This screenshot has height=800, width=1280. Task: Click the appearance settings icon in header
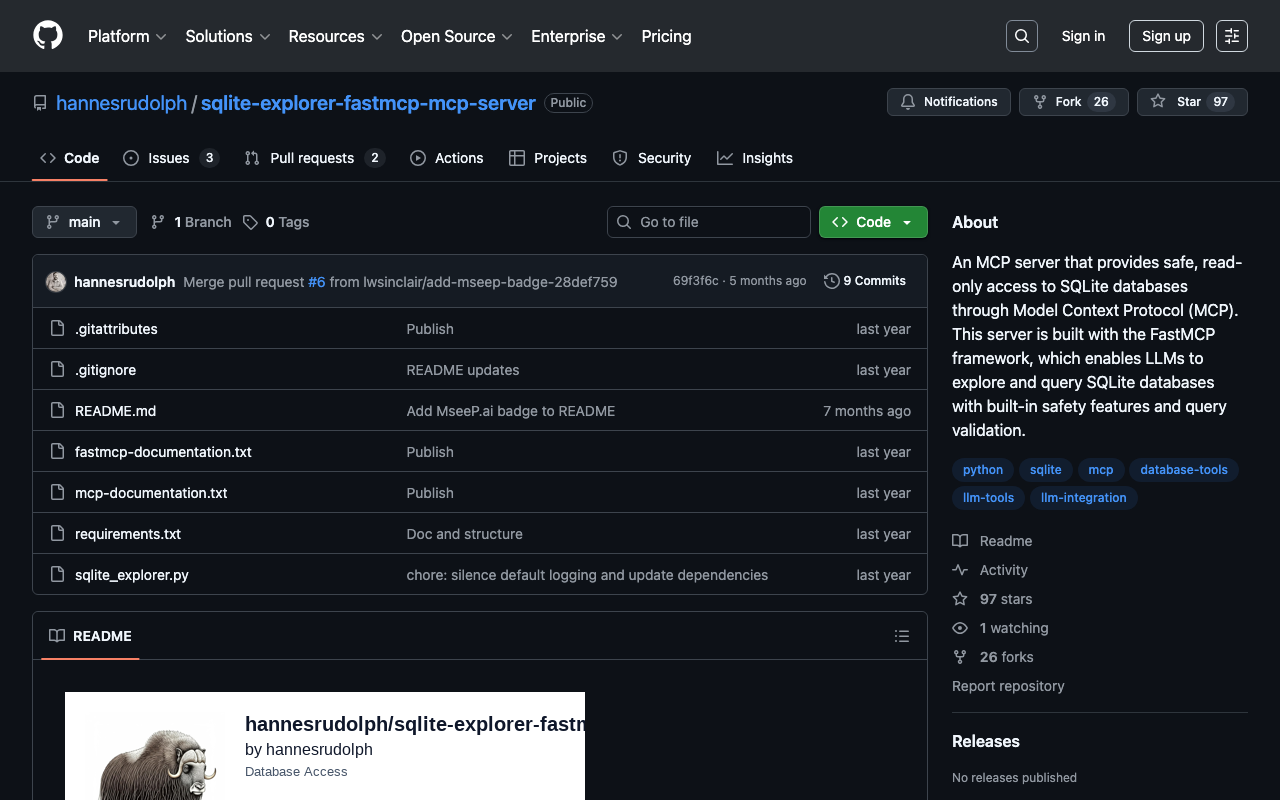[1231, 36]
